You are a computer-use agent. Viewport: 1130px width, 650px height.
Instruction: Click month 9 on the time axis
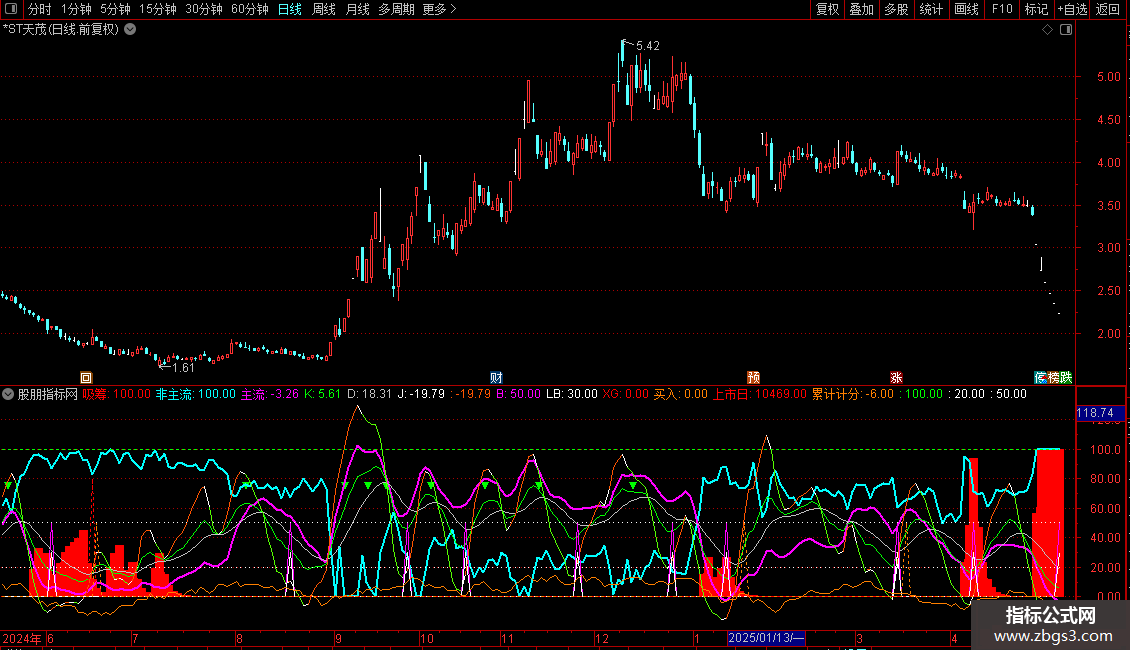[338, 638]
